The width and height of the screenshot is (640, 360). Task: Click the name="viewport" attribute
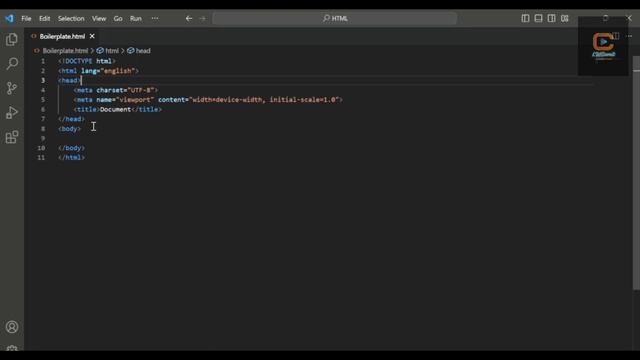(125, 100)
